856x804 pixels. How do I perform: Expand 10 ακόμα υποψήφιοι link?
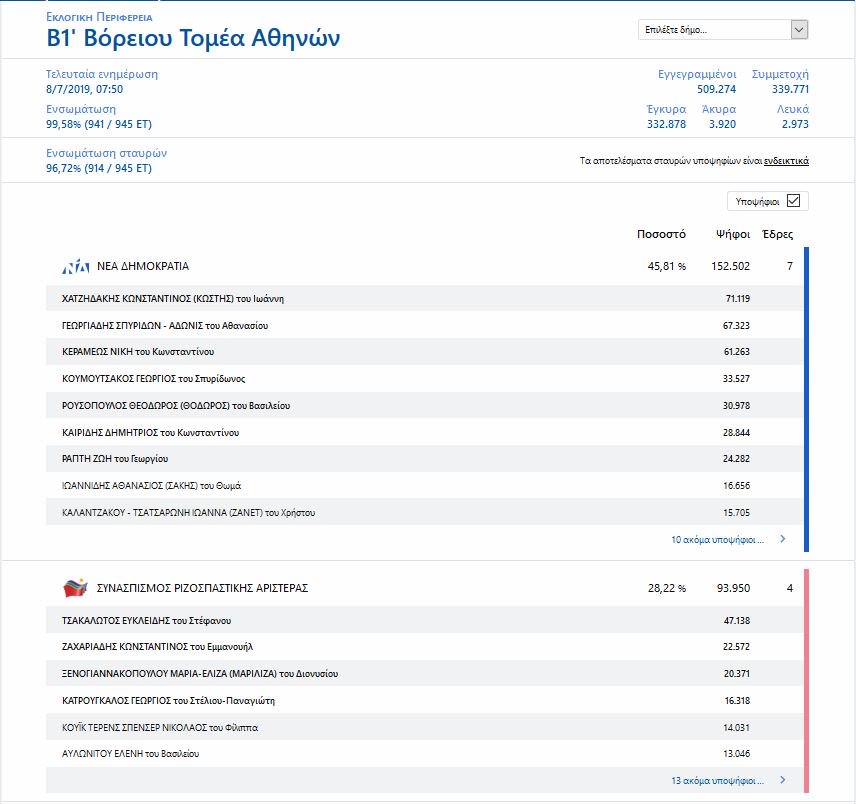tap(717, 539)
